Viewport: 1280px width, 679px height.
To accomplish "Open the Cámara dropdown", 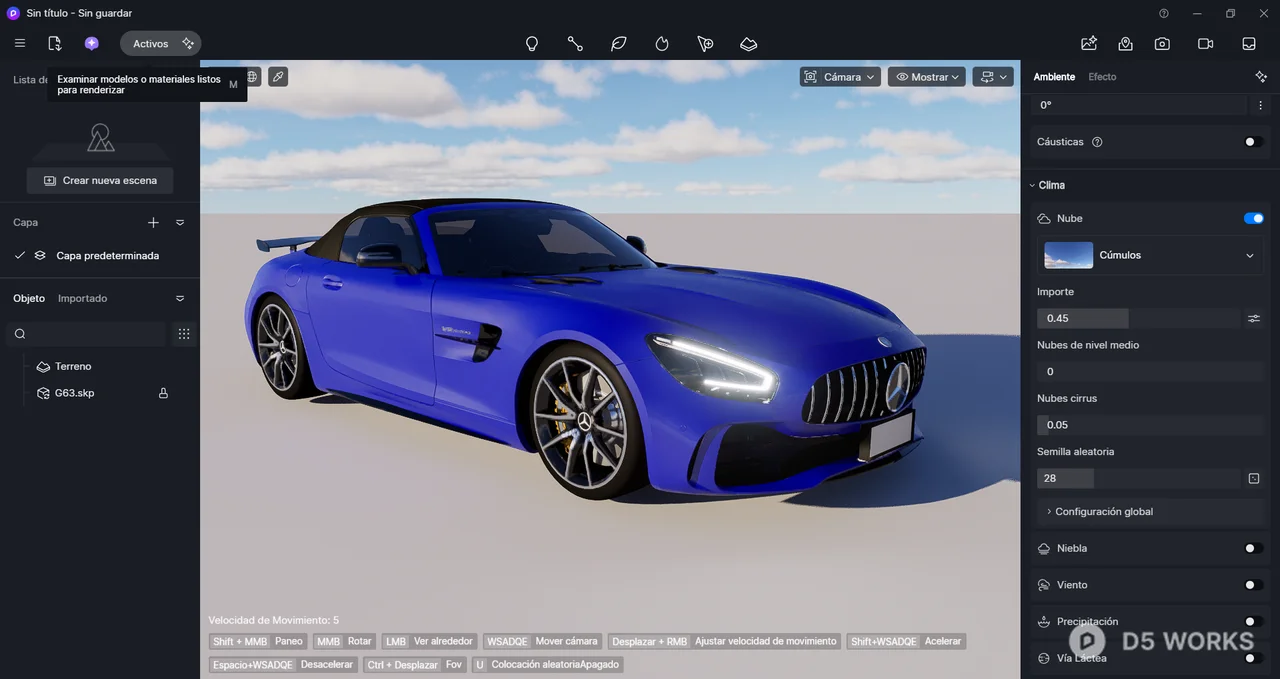I will pyautogui.click(x=840, y=76).
